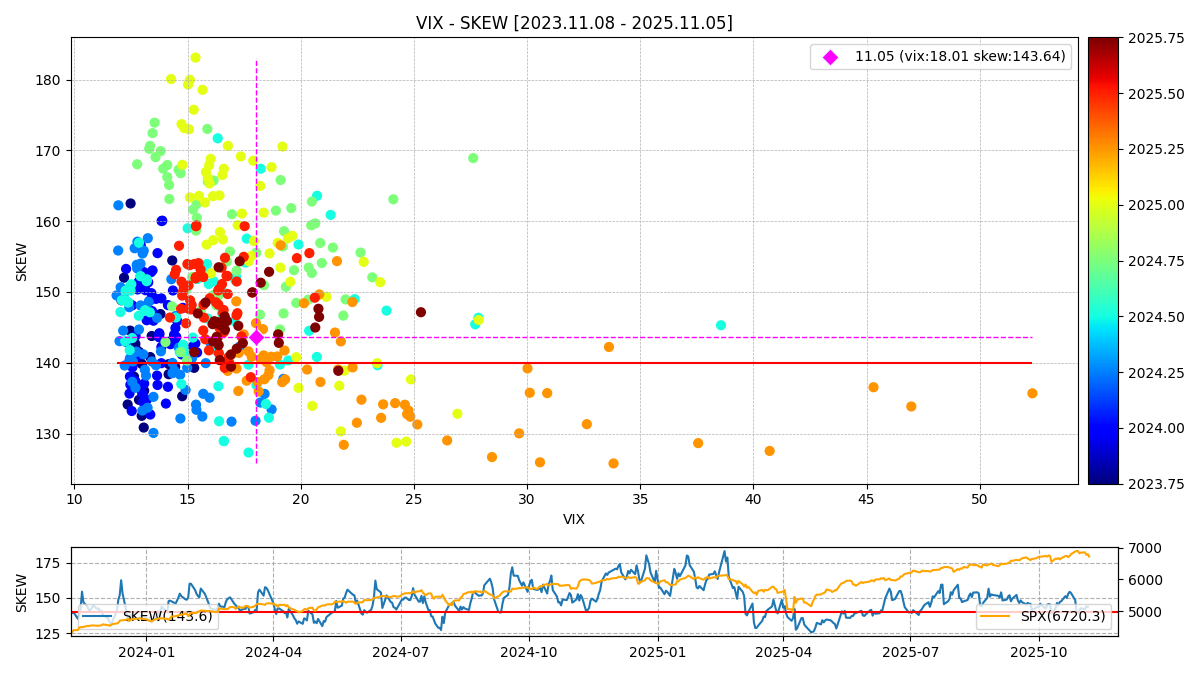1200x675 pixels.
Task: Click the VIX x-axis label
Action: 574,520
